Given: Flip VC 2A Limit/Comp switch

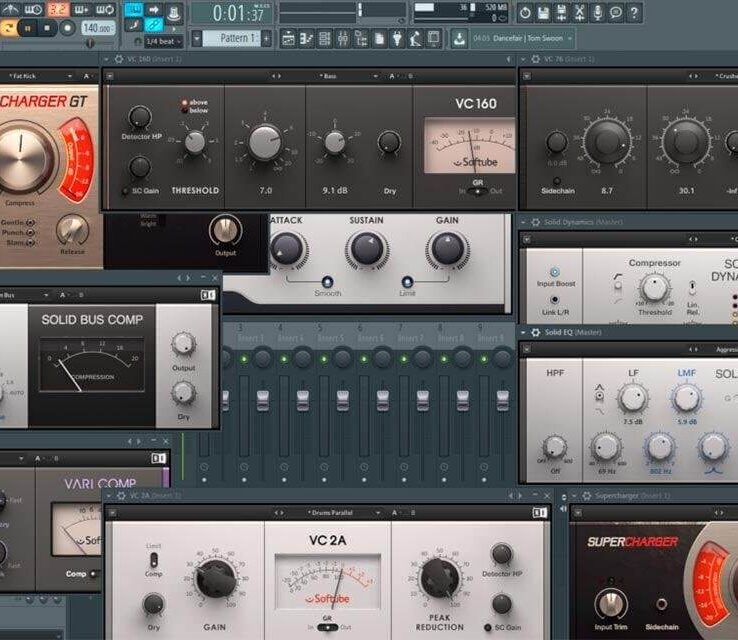Looking at the screenshot, I should tap(153, 560).
